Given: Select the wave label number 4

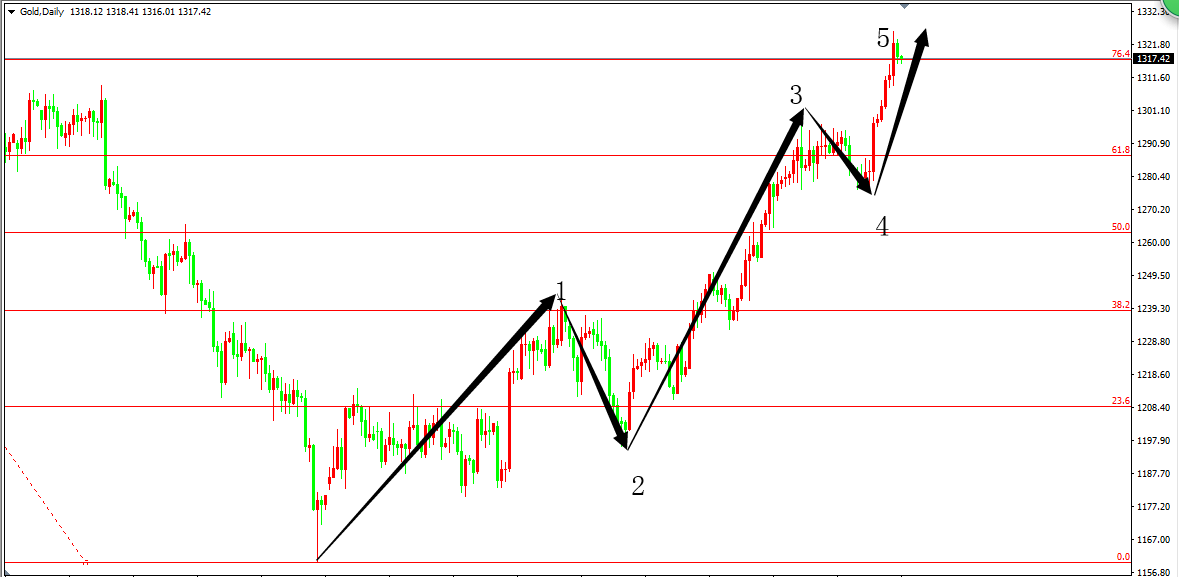Looking at the screenshot, I should (x=882, y=228).
